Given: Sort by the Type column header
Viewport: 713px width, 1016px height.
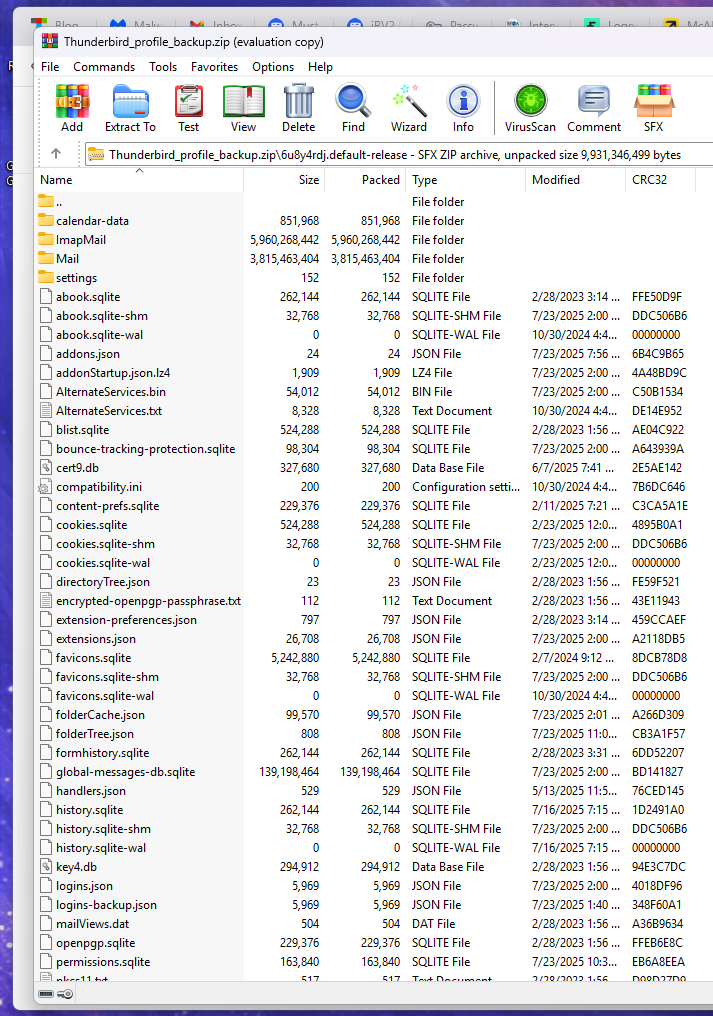Looking at the screenshot, I should tap(465, 179).
